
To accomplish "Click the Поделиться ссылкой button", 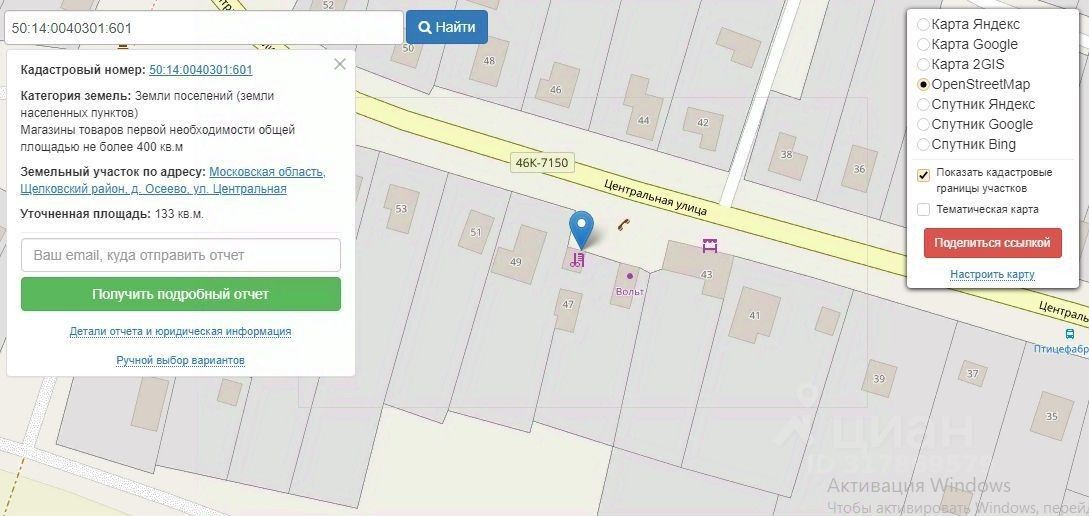I will (992, 243).
